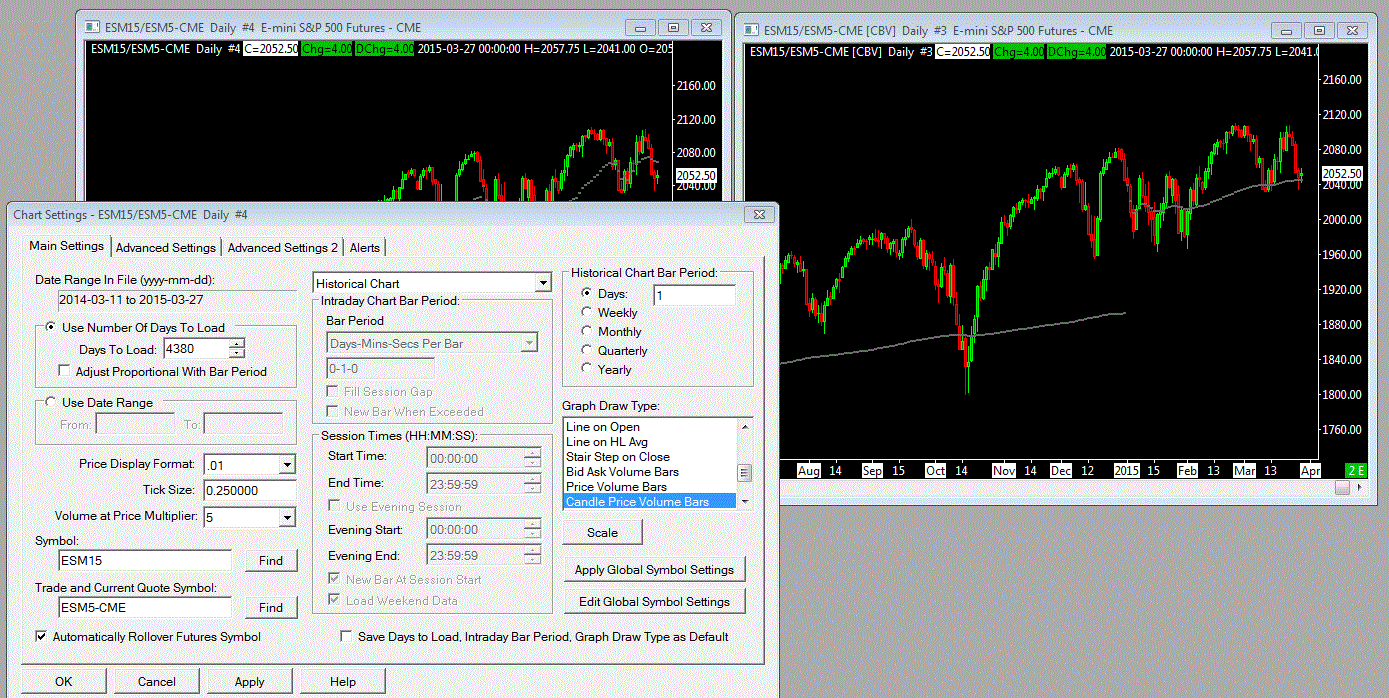Image resolution: width=1389 pixels, height=698 pixels.
Task: Select Stair Step on Close draw type
Action: tap(650, 457)
